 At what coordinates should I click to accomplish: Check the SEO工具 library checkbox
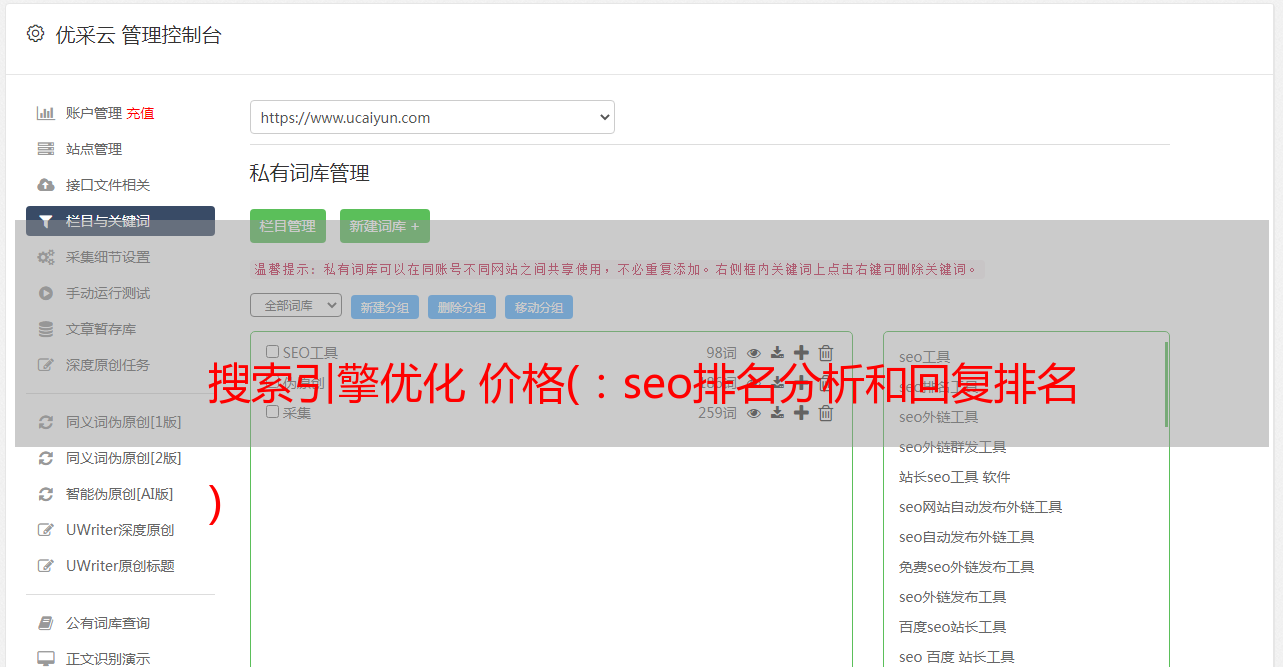coord(272,351)
